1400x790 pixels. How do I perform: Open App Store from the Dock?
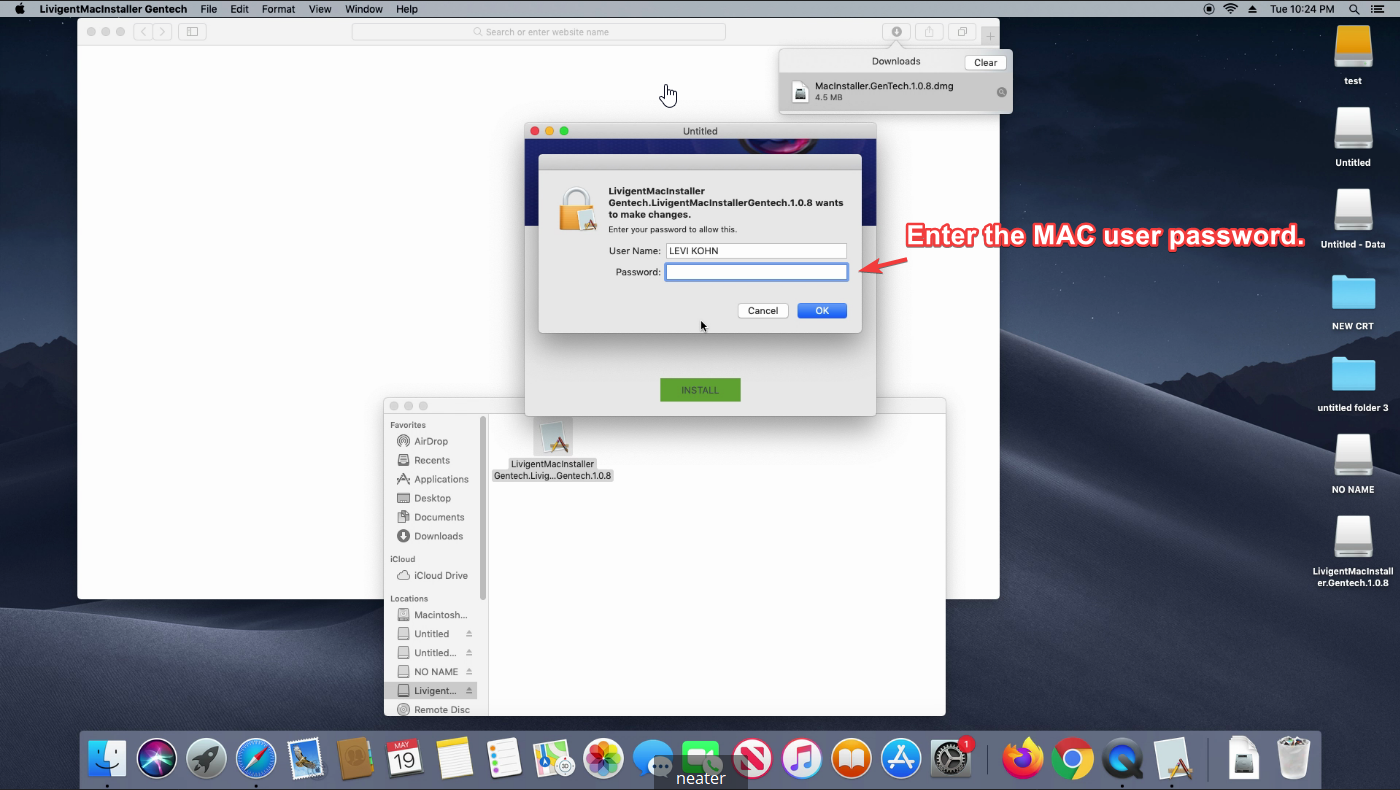(x=901, y=759)
